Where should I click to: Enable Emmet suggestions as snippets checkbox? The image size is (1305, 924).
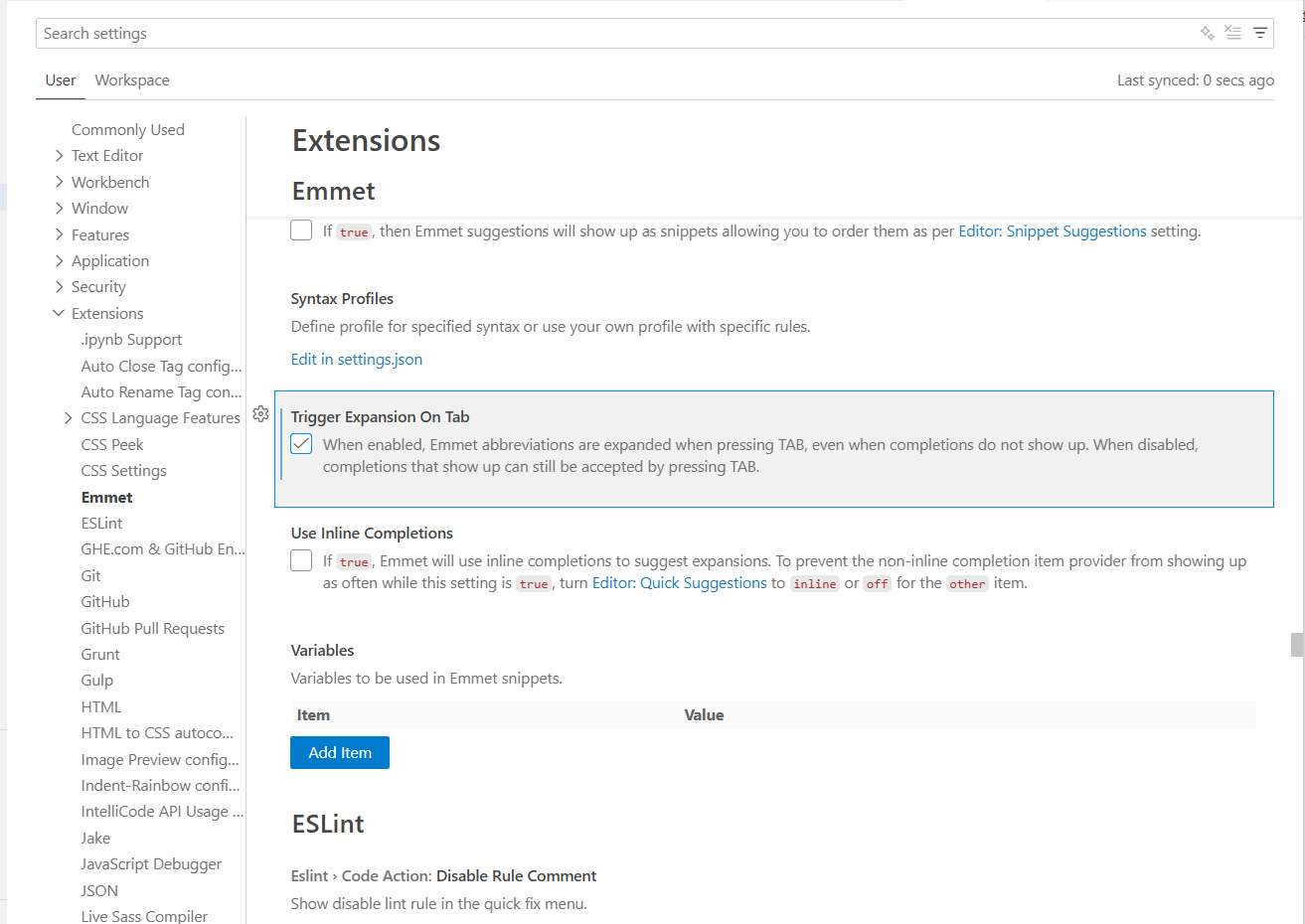tap(301, 231)
